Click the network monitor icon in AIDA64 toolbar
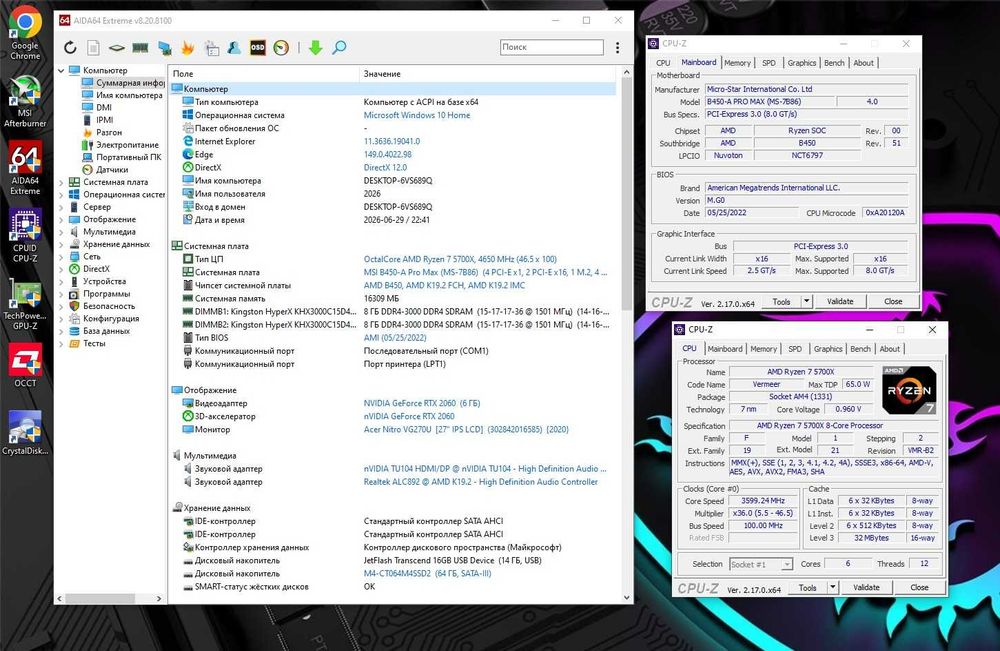Viewport: 1000px width, 651px height. pos(165,48)
